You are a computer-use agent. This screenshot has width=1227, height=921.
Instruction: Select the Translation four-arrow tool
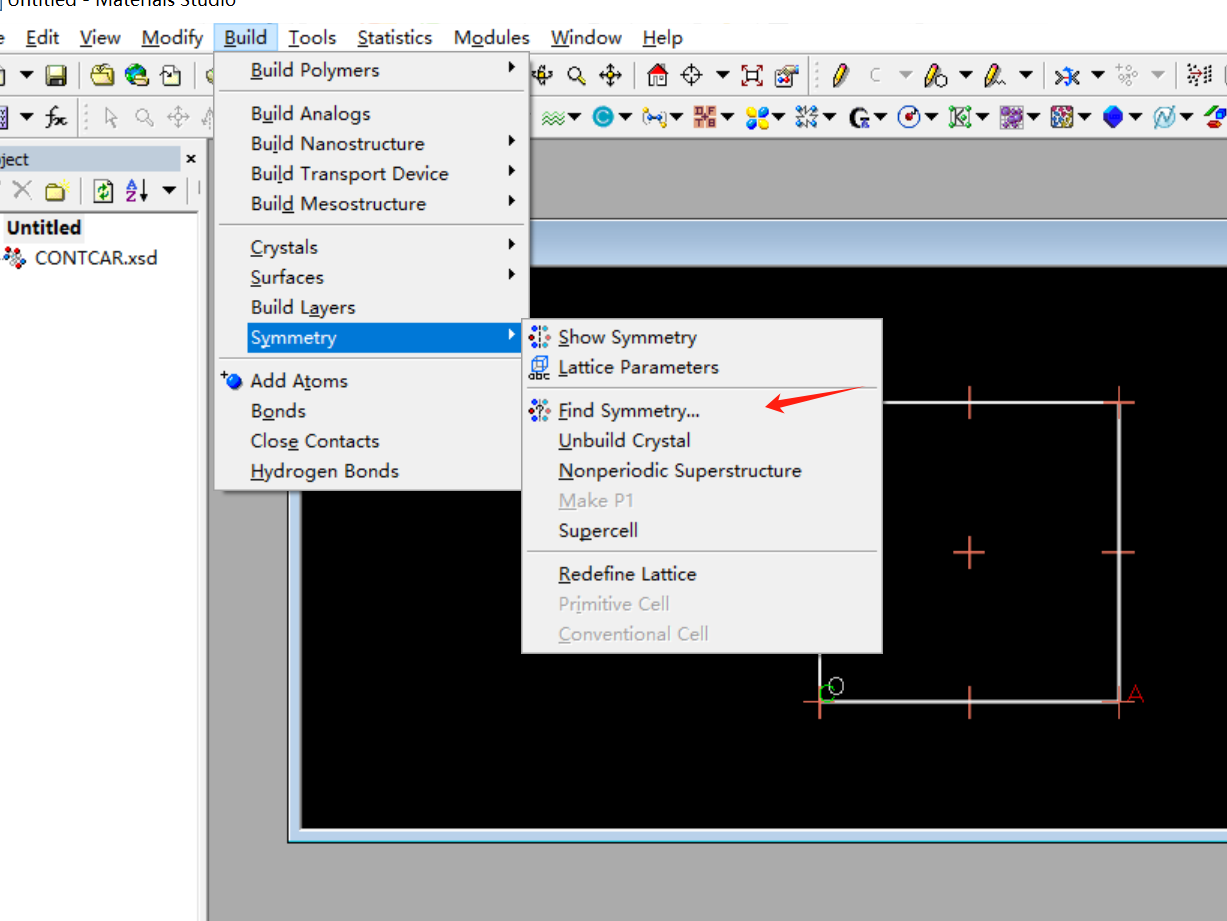(610, 75)
